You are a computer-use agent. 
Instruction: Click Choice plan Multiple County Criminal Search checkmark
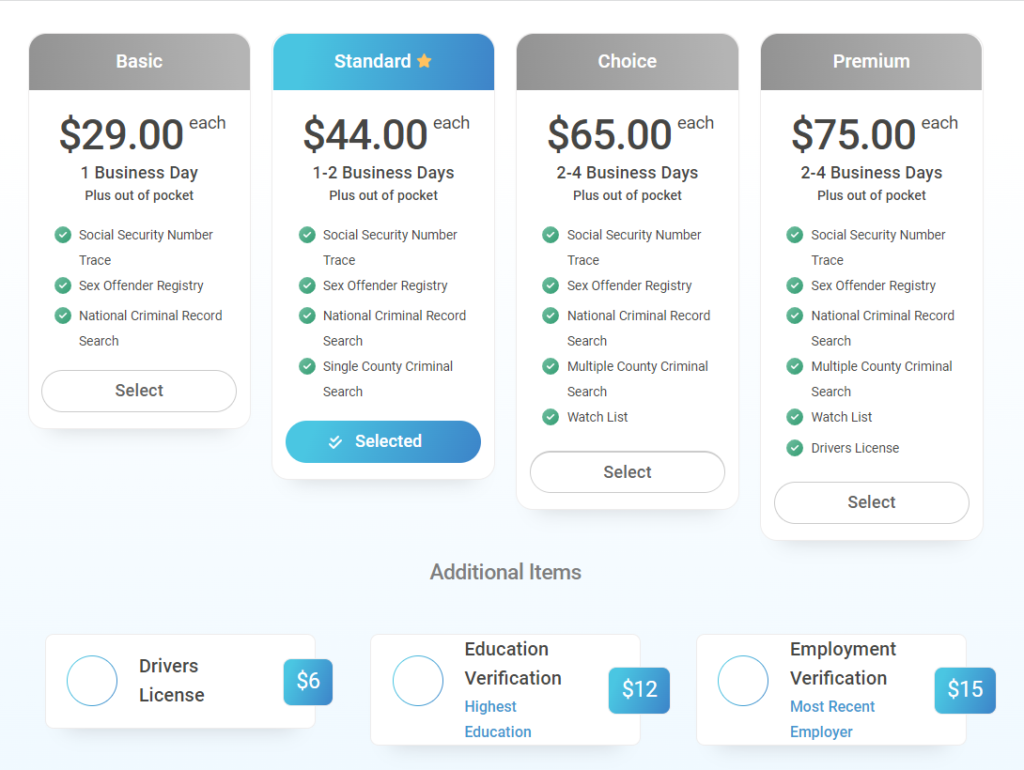[x=550, y=366]
